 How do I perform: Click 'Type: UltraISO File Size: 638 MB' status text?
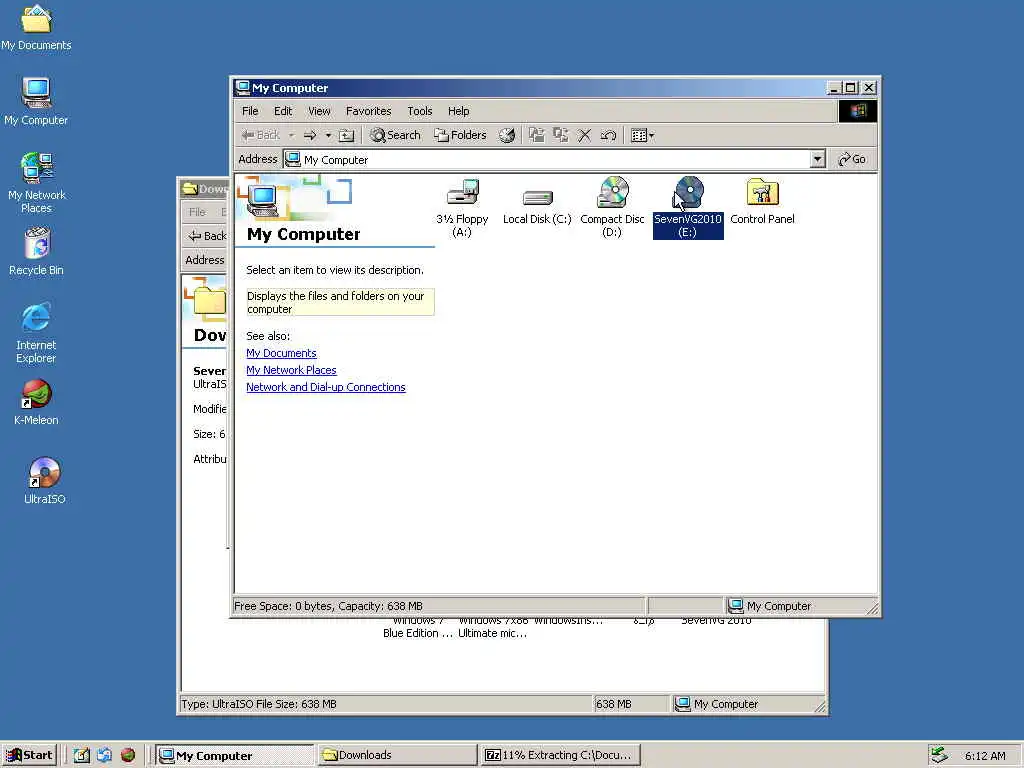coord(259,704)
